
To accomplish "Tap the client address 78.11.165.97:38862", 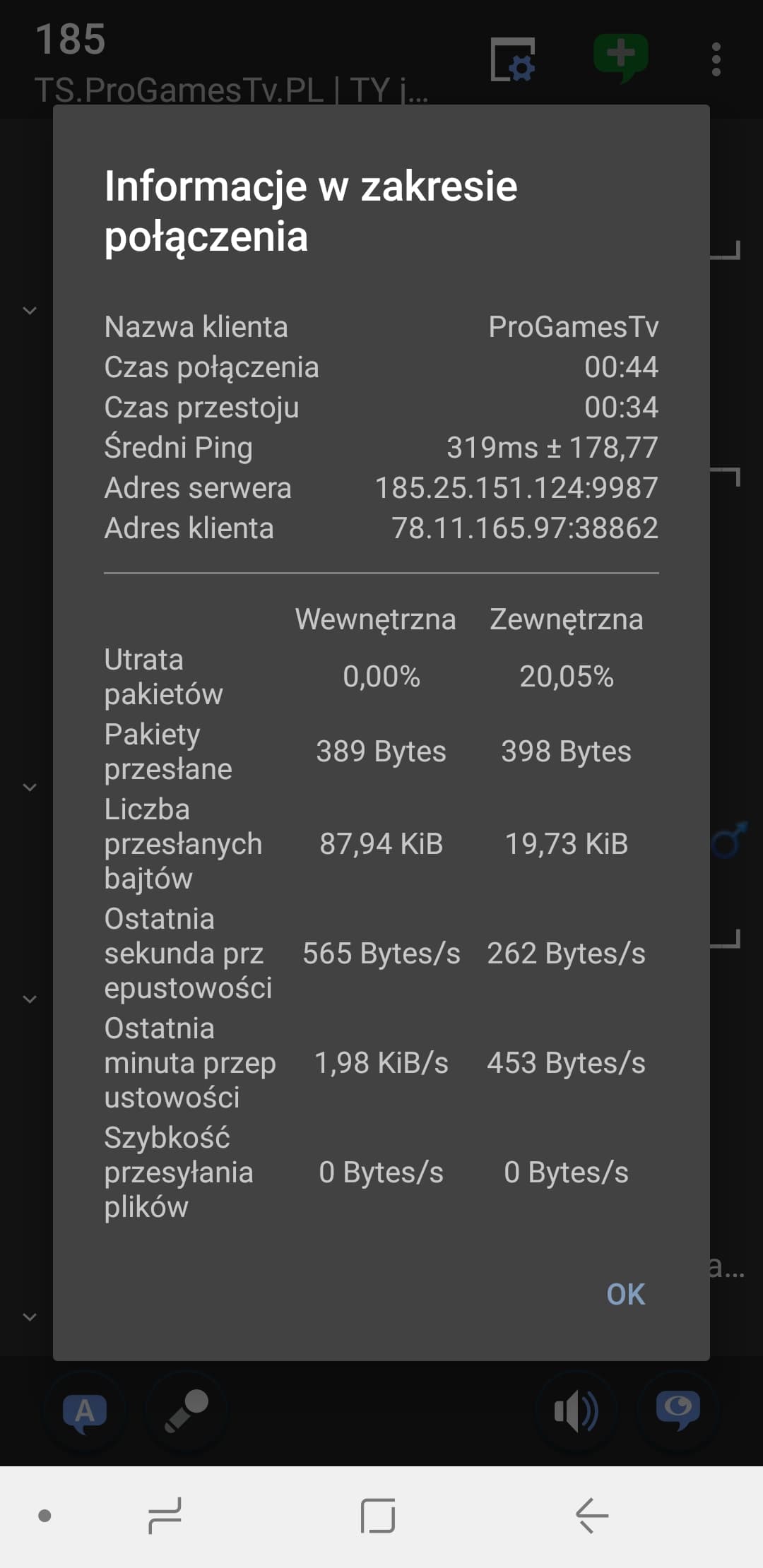I will point(524,528).
